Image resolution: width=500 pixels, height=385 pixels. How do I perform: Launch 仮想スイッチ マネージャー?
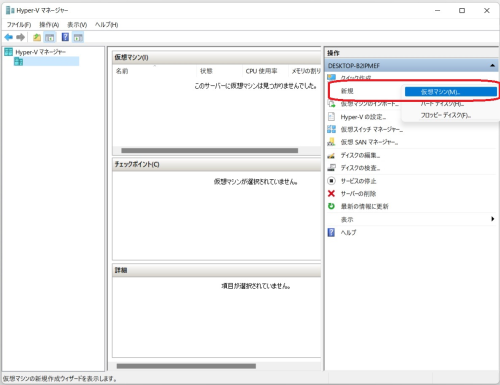pyautogui.click(x=372, y=130)
